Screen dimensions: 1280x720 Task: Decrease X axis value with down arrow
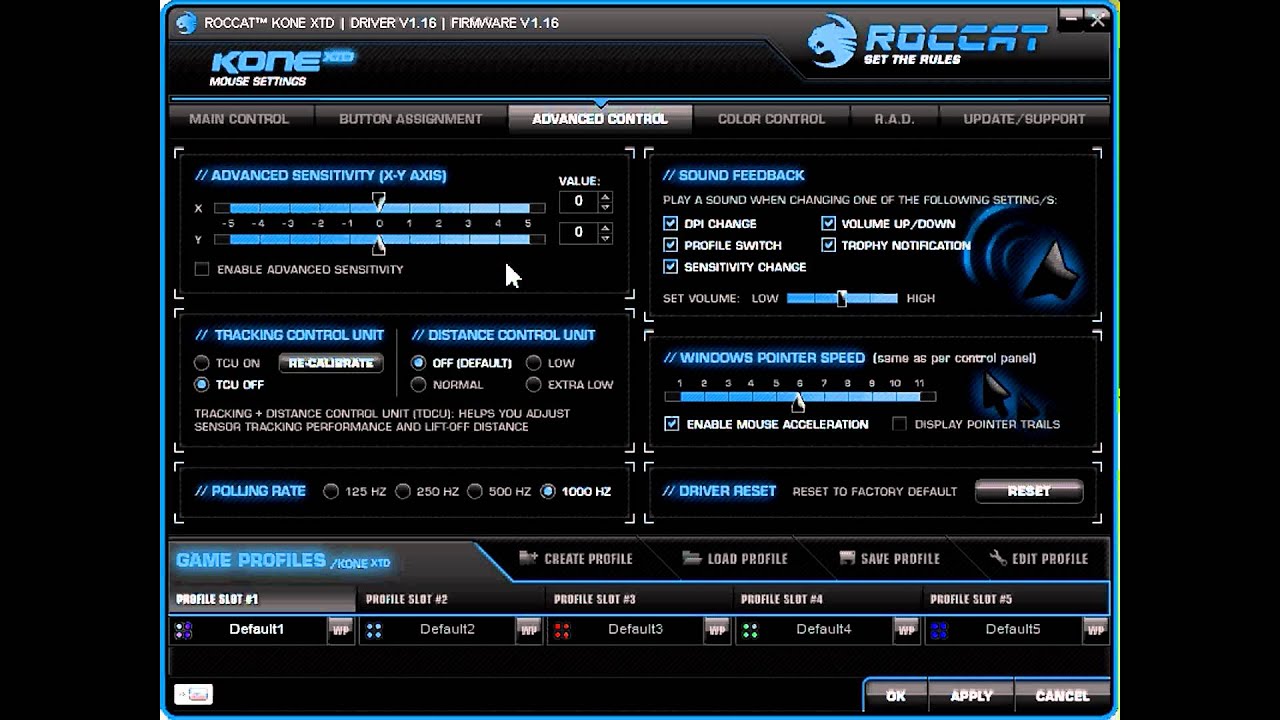pyautogui.click(x=605, y=206)
